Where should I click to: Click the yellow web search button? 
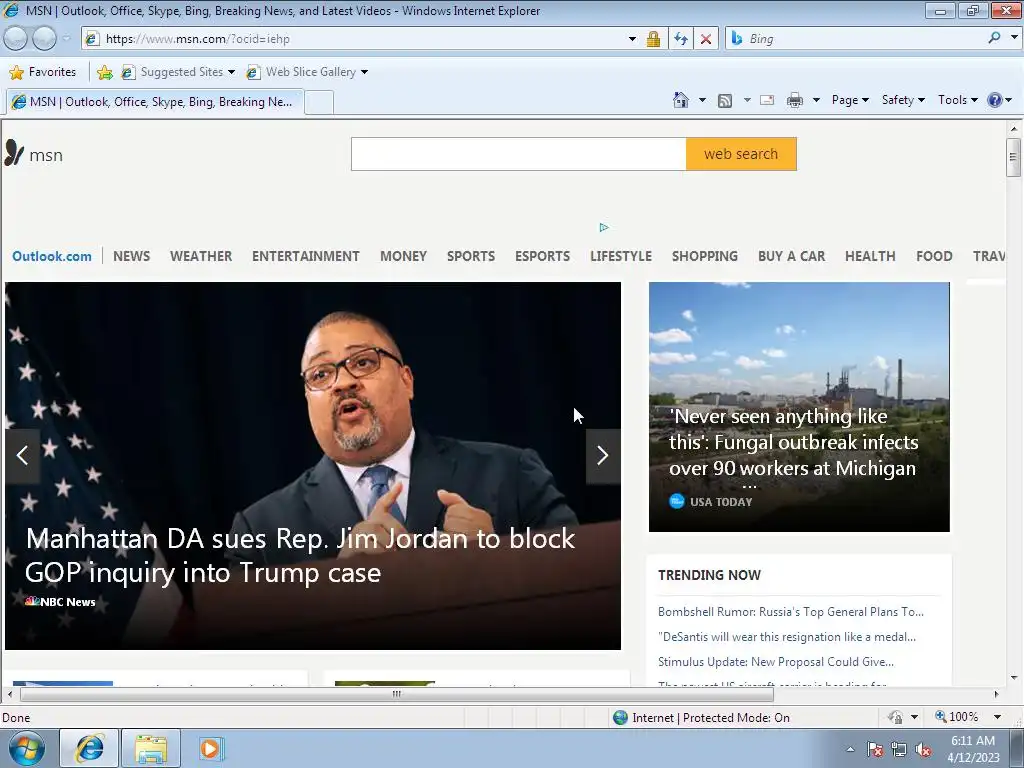pyautogui.click(x=741, y=154)
